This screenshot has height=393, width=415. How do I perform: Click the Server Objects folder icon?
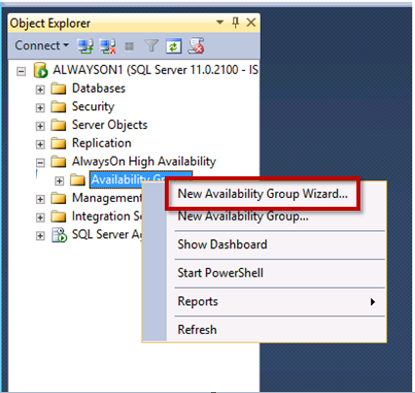[x=59, y=125]
